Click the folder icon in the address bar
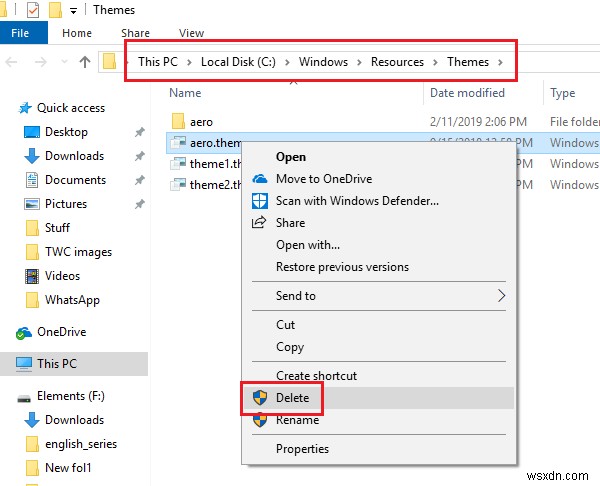 [x=109, y=61]
